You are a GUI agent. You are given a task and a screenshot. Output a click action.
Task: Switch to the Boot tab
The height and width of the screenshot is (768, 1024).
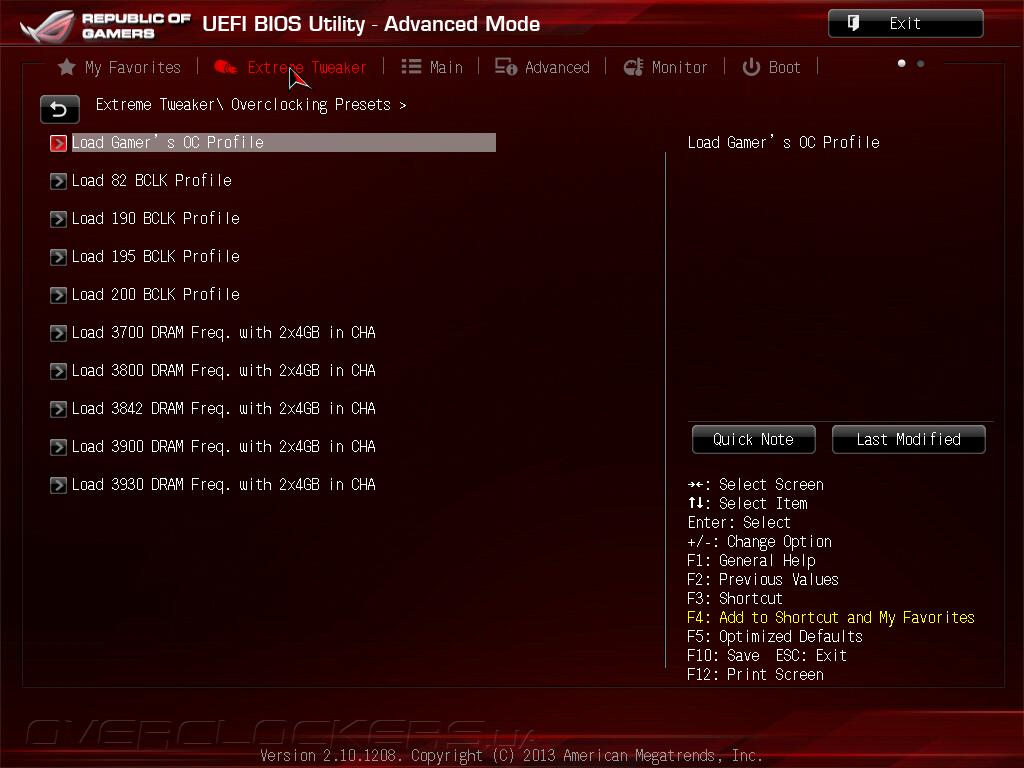[x=771, y=67]
